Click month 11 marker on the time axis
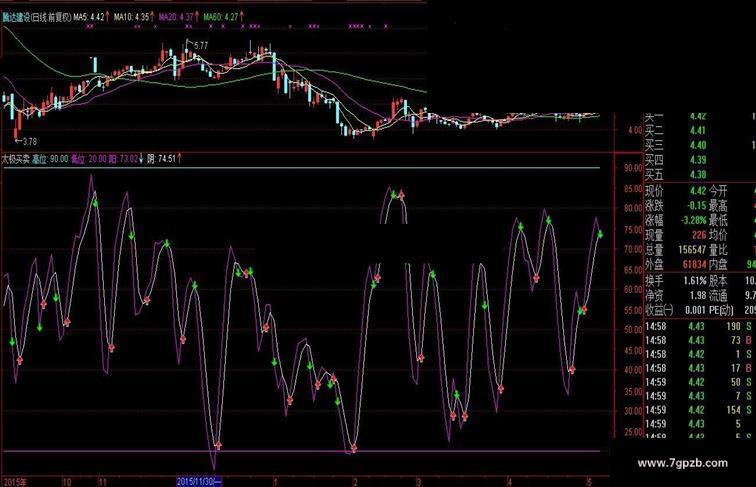 point(102,482)
